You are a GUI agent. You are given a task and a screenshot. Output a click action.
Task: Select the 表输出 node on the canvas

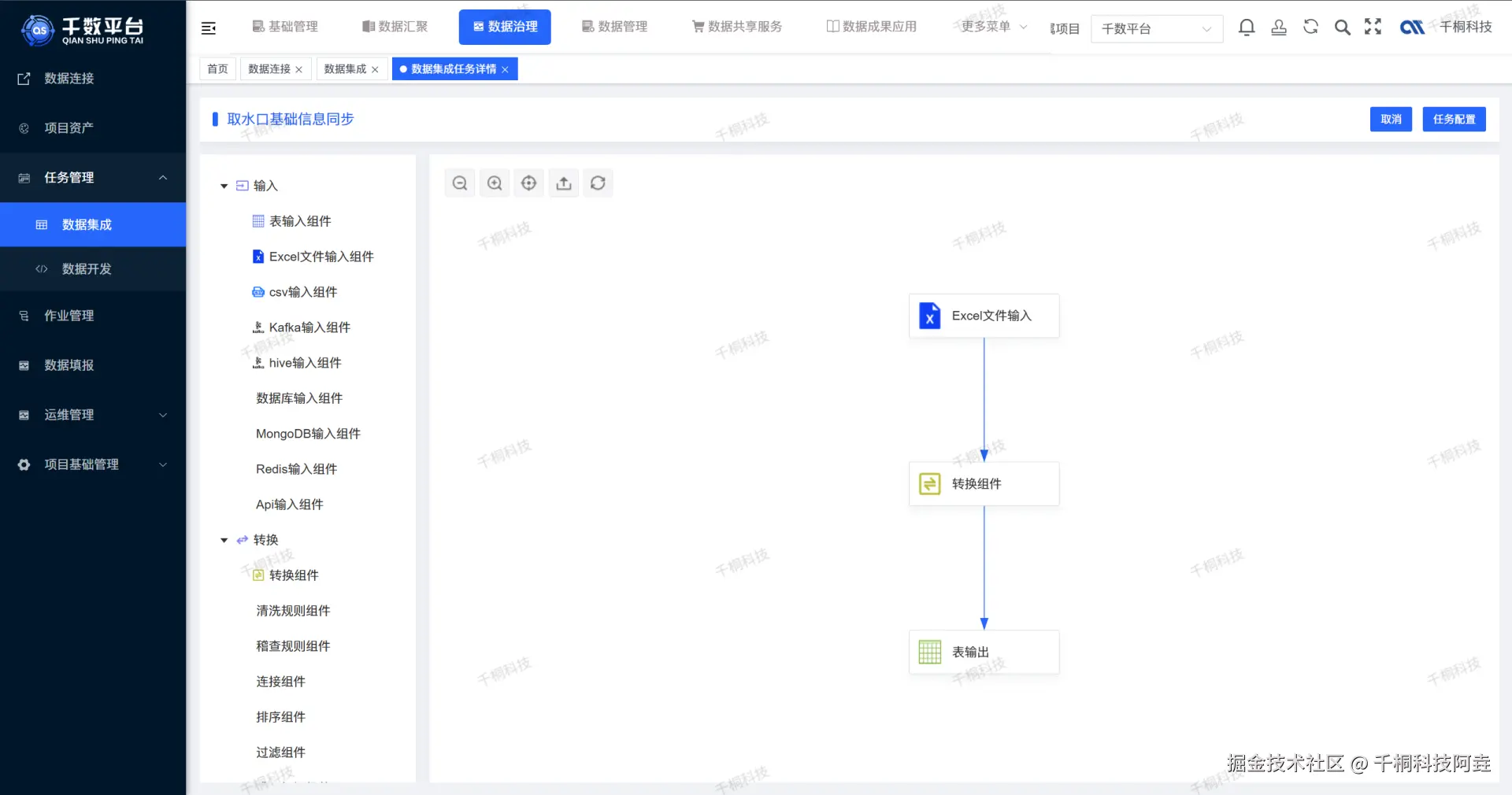click(x=984, y=652)
